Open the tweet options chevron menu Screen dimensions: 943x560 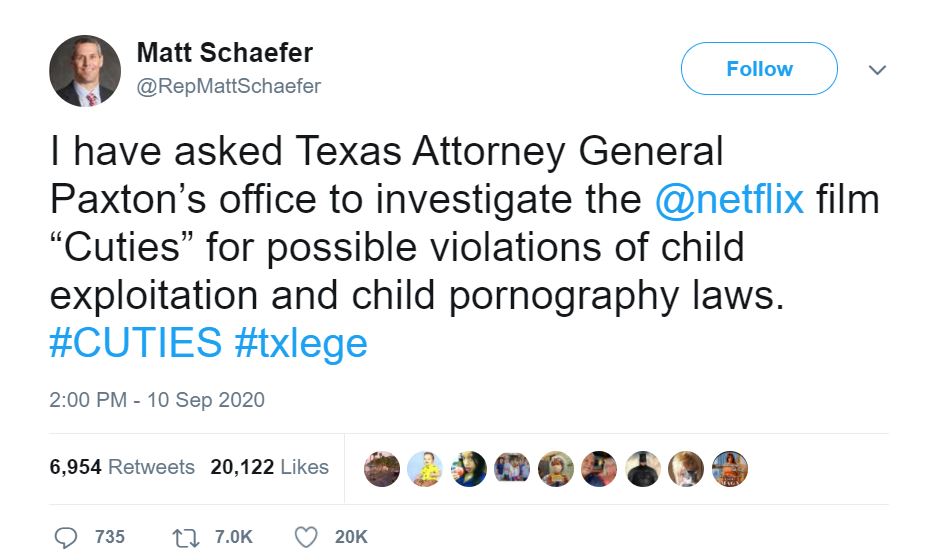pyautogui.click(x=877, y=70)
